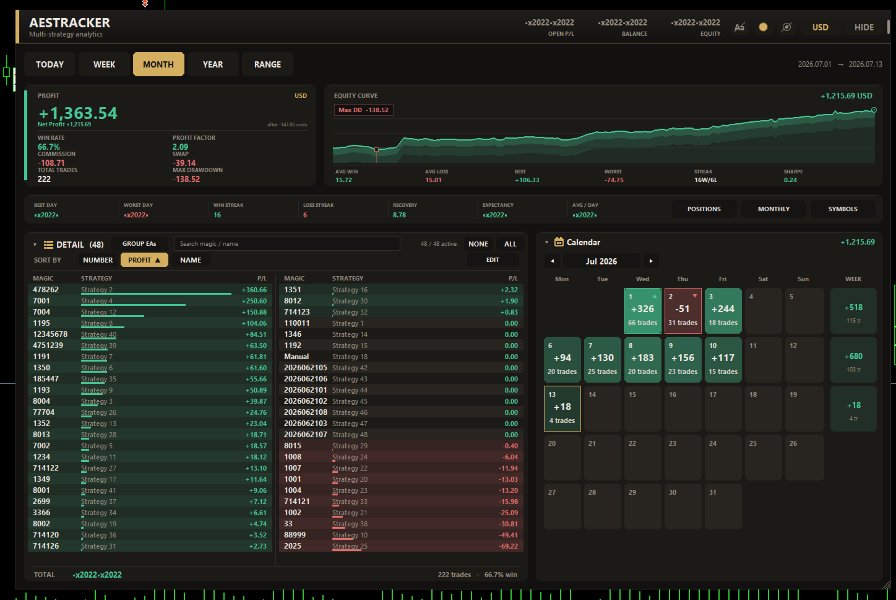Hide the dashboard with HIDE button
The width and height of the screenshot is (896, 600).
[863, 27]
